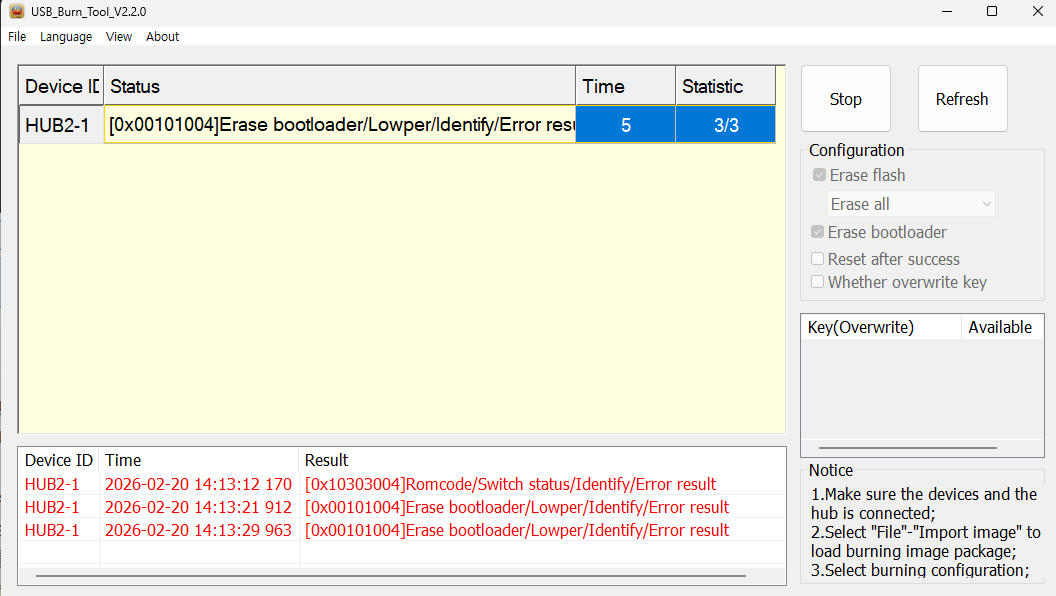Enable Reset after success option
This screenshot has height=596, width=1056.
click(818, 259)
